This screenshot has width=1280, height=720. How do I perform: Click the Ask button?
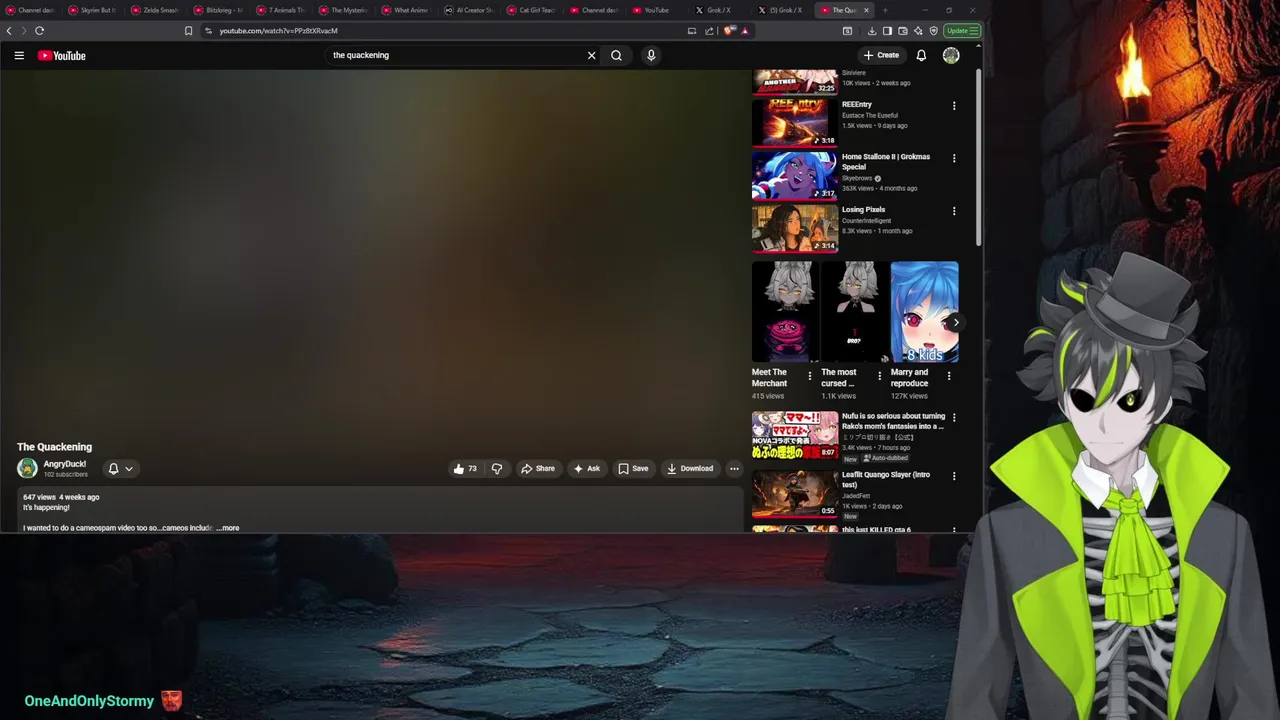[587, 468]
